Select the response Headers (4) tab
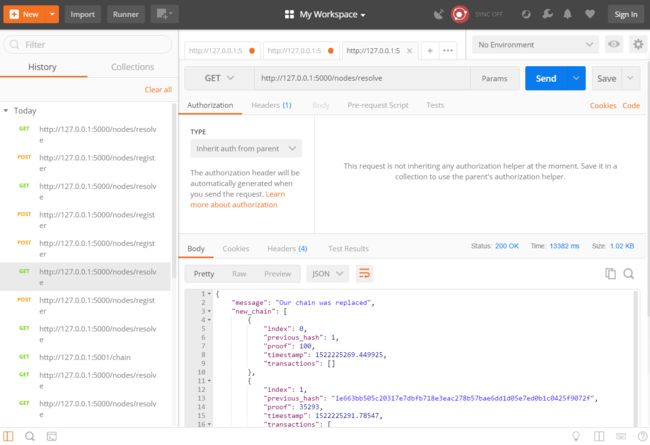The image size is (650, 445). point(287,248)
